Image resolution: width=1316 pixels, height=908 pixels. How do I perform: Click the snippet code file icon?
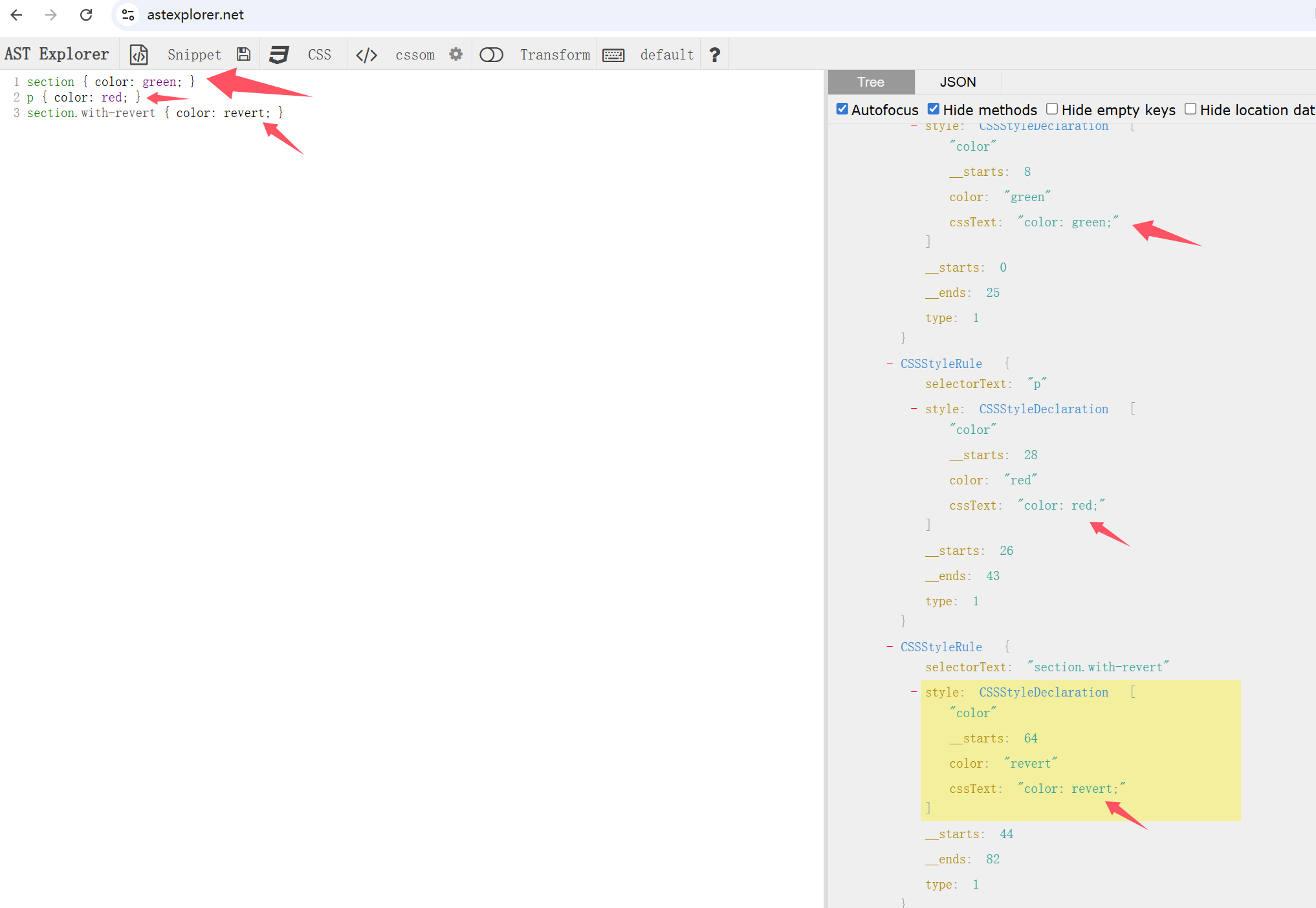pyautogui.click(x=138, y=55)
